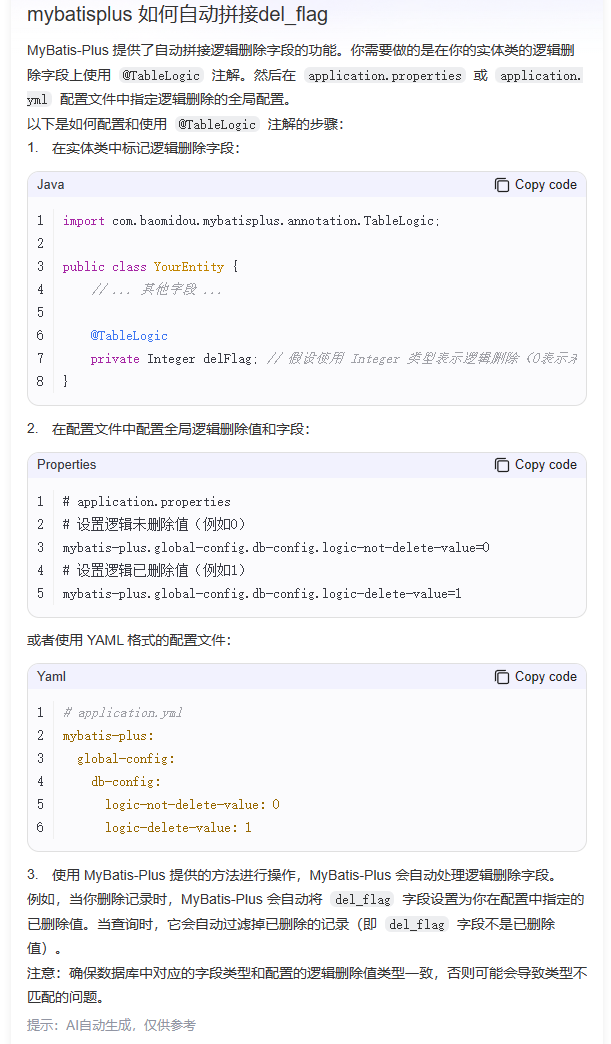Click the copy icon in the Java code block
Image resolution: width=611 pixels, height=1044 pixels.
[502, 185]
